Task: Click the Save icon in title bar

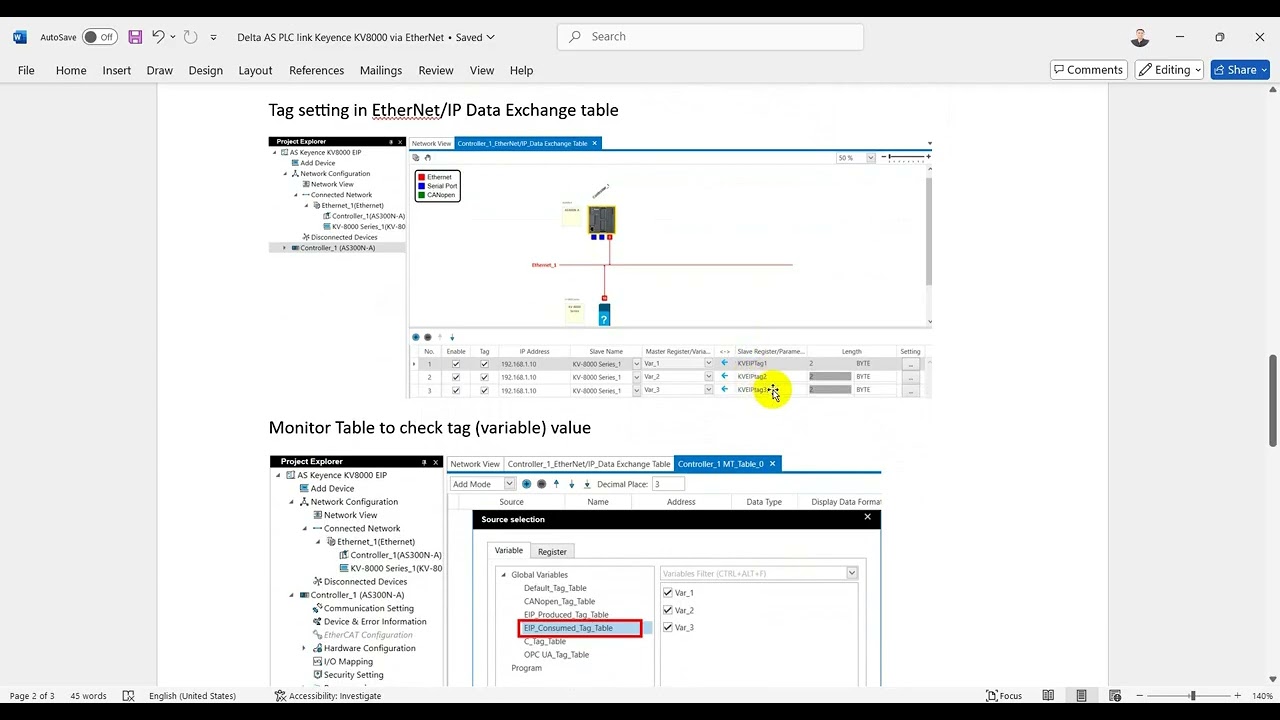Action: 135,37
